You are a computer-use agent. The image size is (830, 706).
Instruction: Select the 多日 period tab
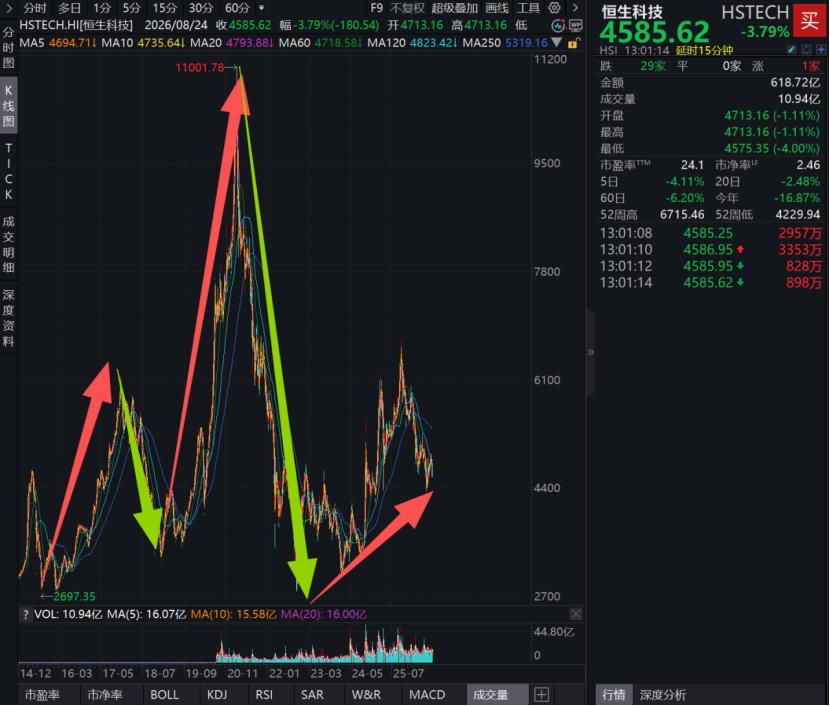(69, 8)
